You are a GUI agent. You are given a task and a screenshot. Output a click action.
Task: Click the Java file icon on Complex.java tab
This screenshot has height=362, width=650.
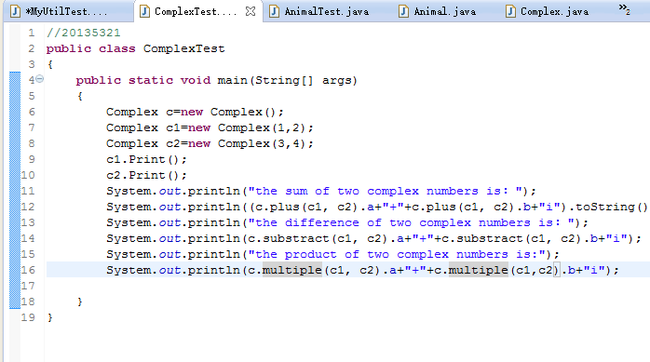511,11
